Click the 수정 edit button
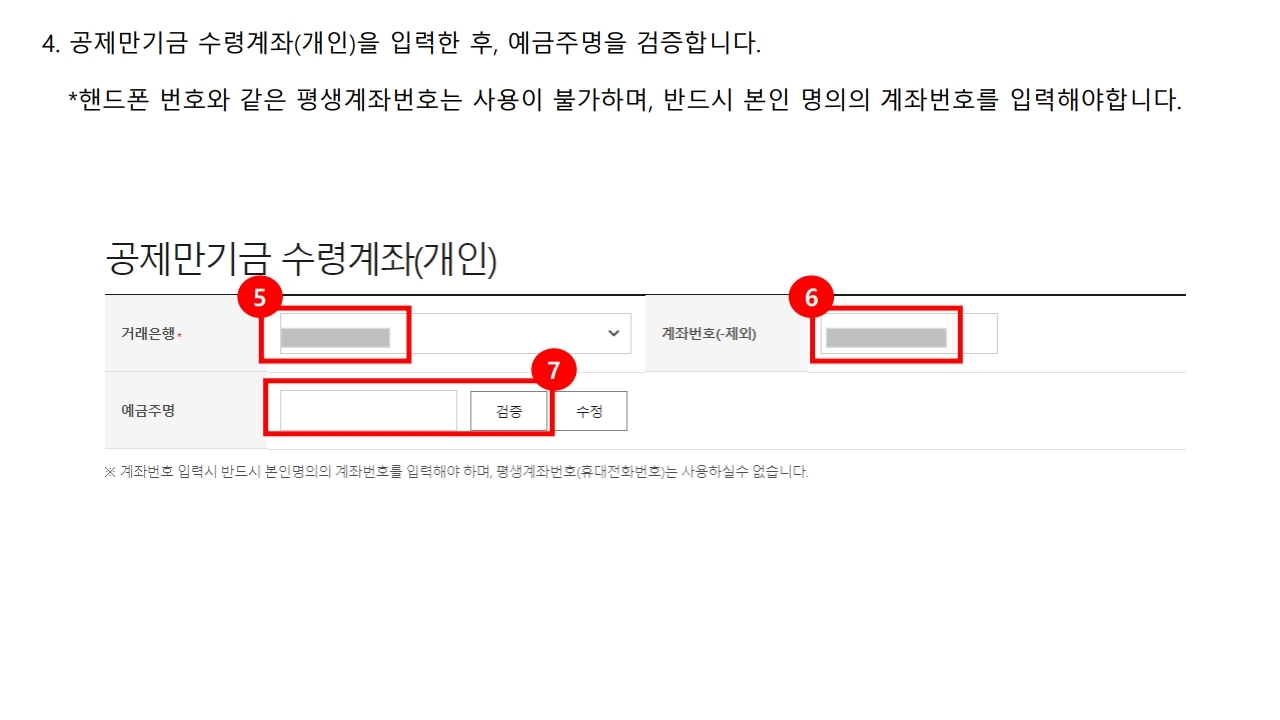 pos(590,411)
